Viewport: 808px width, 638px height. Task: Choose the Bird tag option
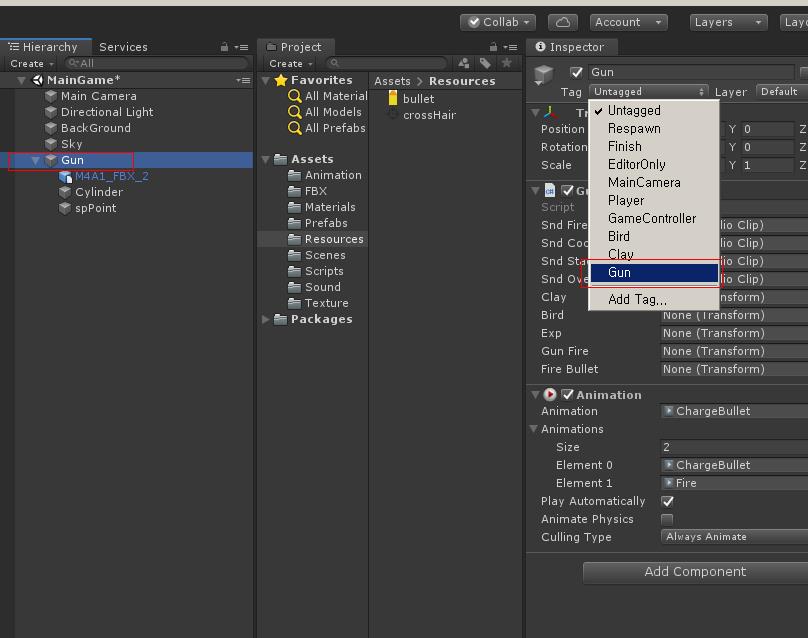[653, 237]
